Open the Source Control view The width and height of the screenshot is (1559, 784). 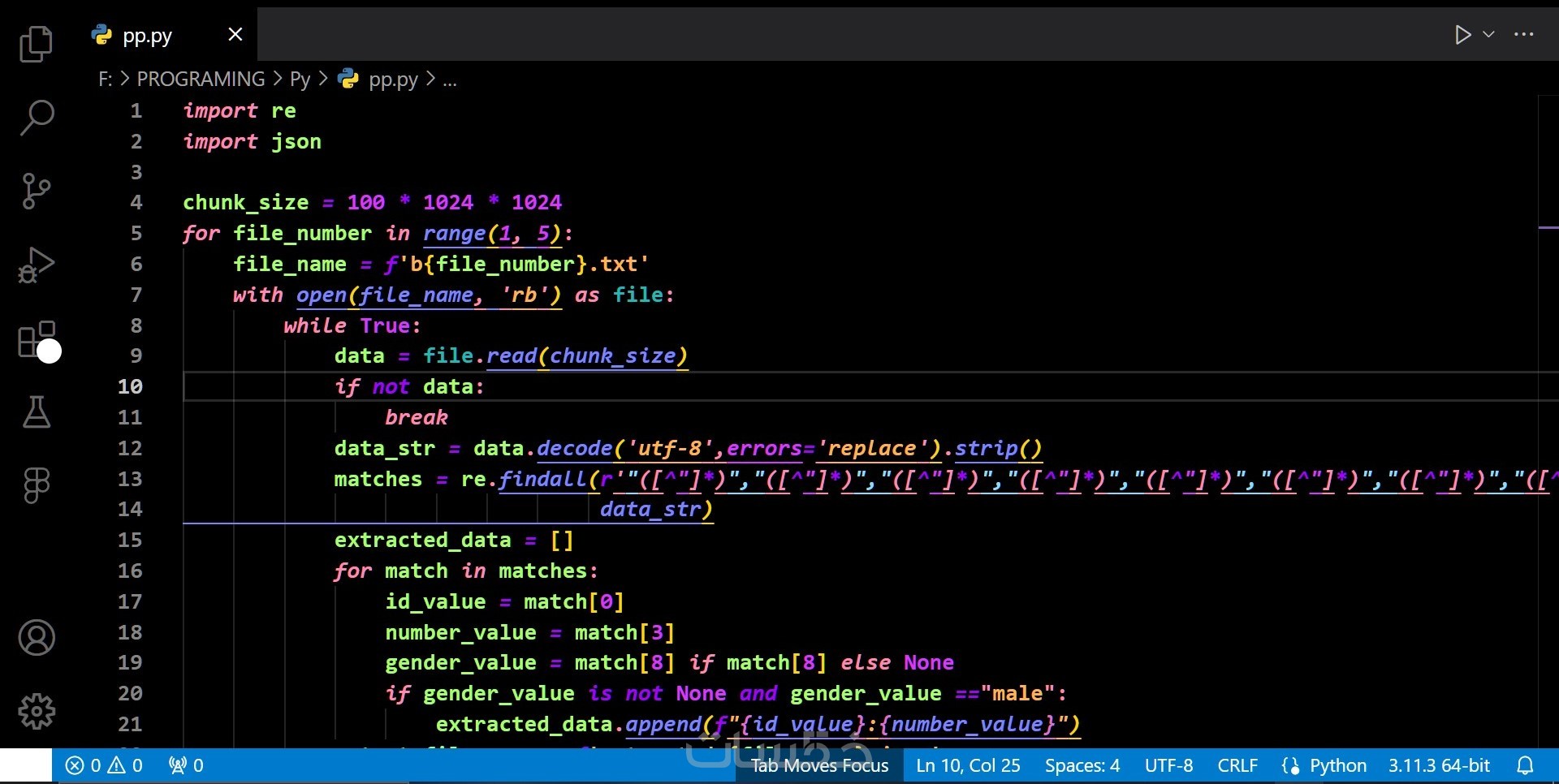click(x=36, y=191)
